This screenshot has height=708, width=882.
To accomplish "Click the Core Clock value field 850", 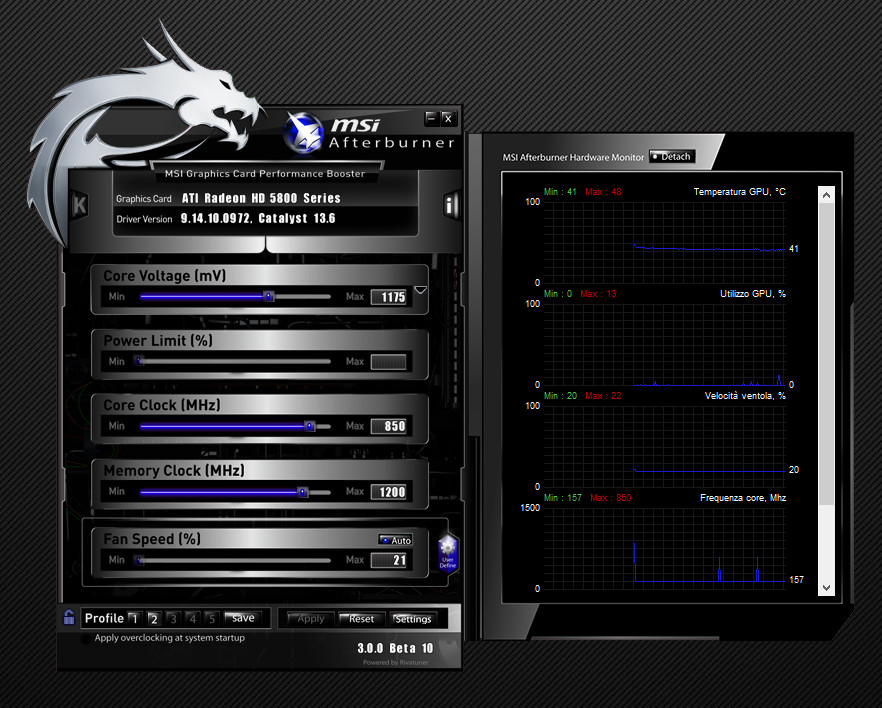I will (389, 426).
